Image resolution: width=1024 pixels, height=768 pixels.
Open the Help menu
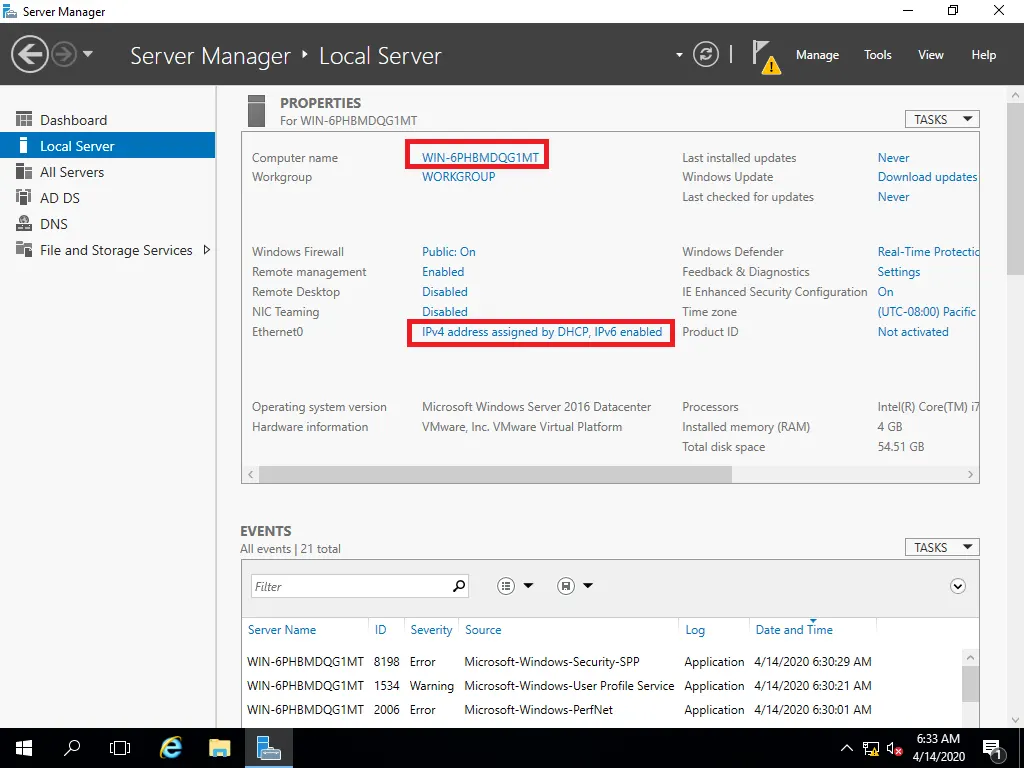tap(984, 55)
